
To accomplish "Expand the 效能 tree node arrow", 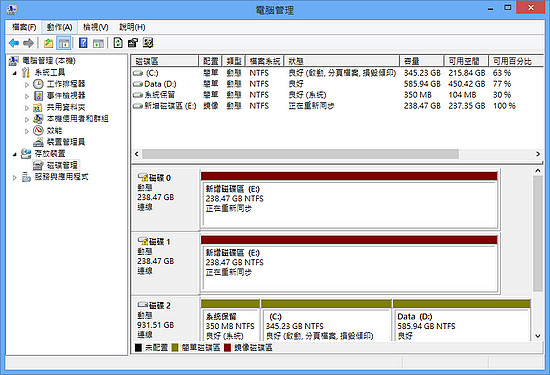I will pos(27,131).
